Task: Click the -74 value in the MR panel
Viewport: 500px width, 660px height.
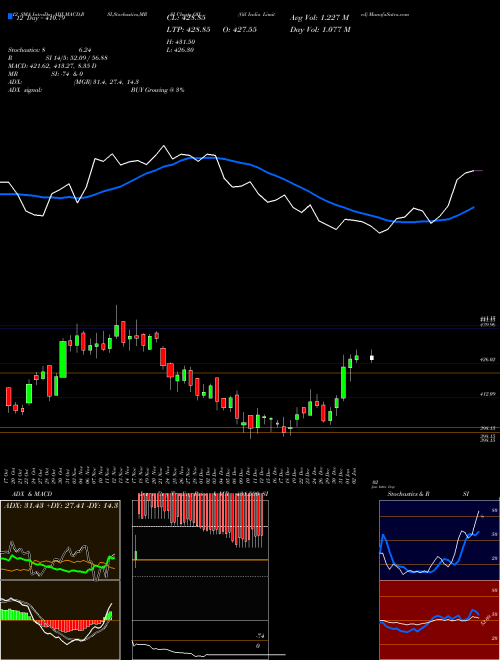Action: pyautogui.click(x=261, y=636)
